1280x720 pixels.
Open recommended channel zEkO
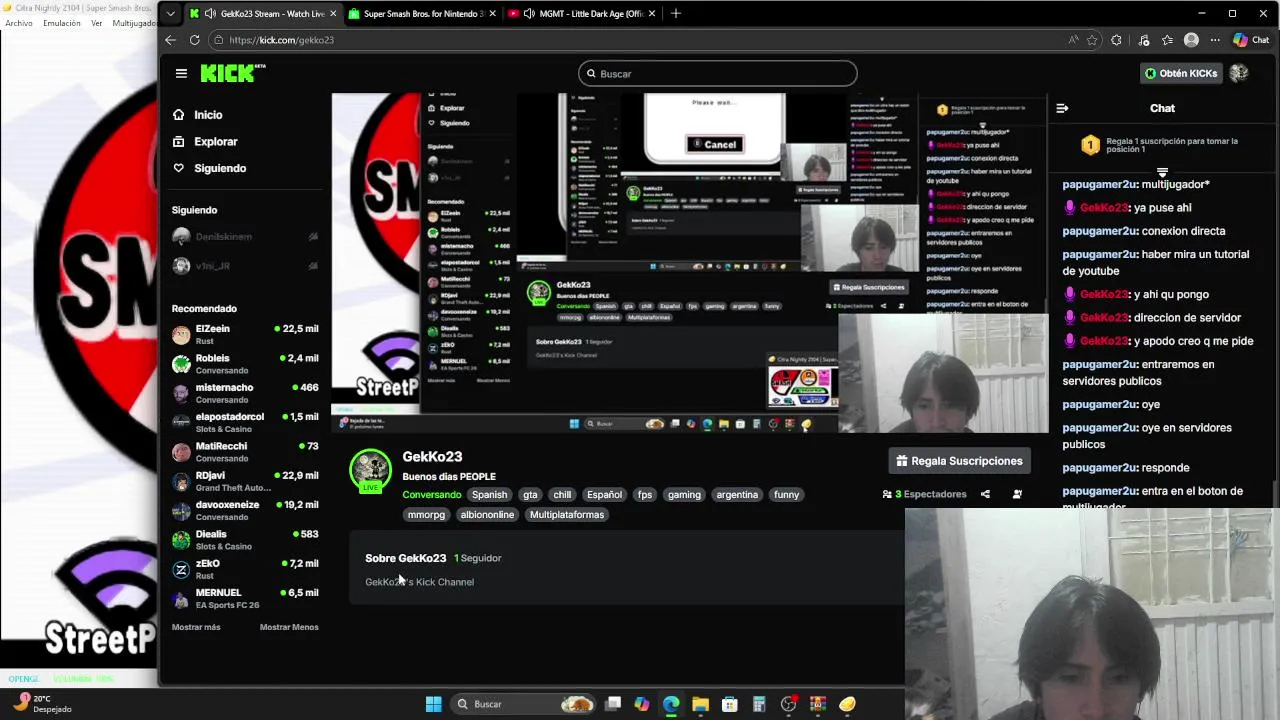click(245, 569)
